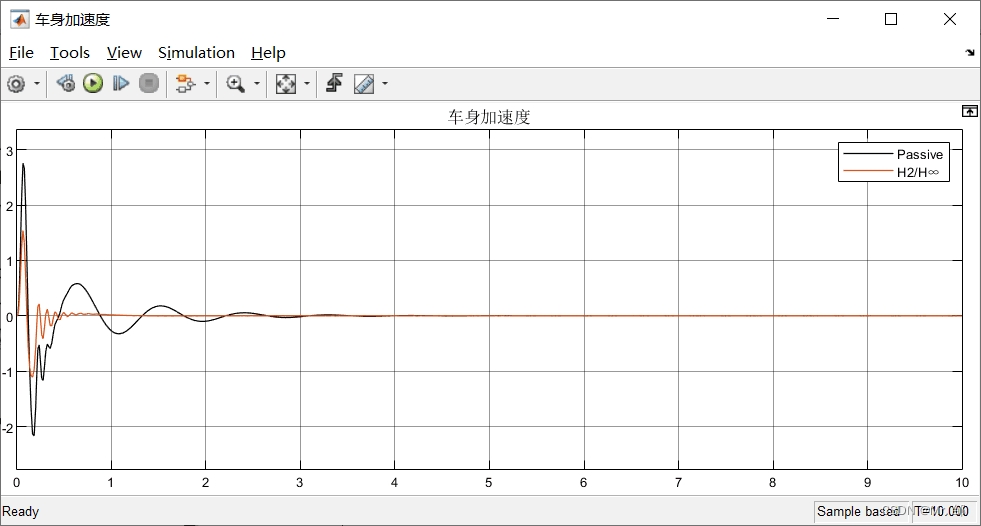Expand the zoom tool dropdown arrow
This screenshot has width=981, height=526.
click(x=257, y=83)
